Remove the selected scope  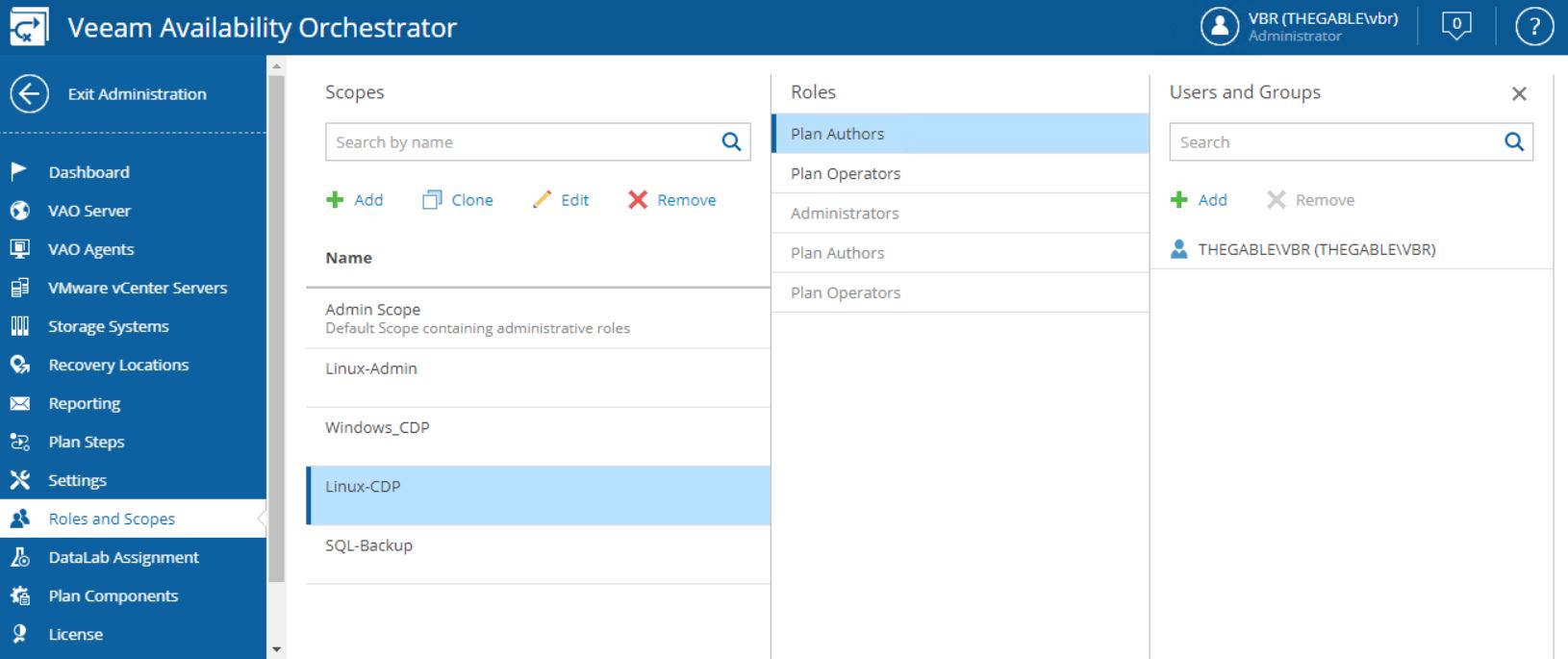click(x=672, y=200)
